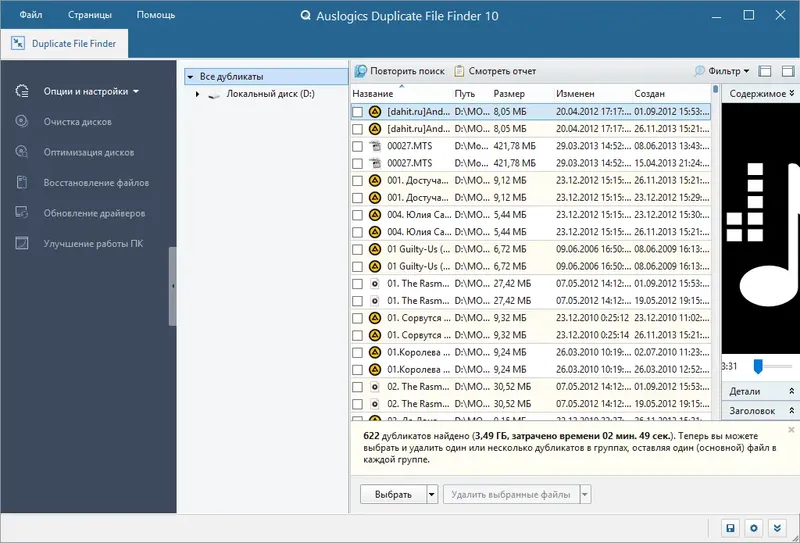Click the save floppy disk icon
This screenshot has height=543, width=800.
(730, 528)
